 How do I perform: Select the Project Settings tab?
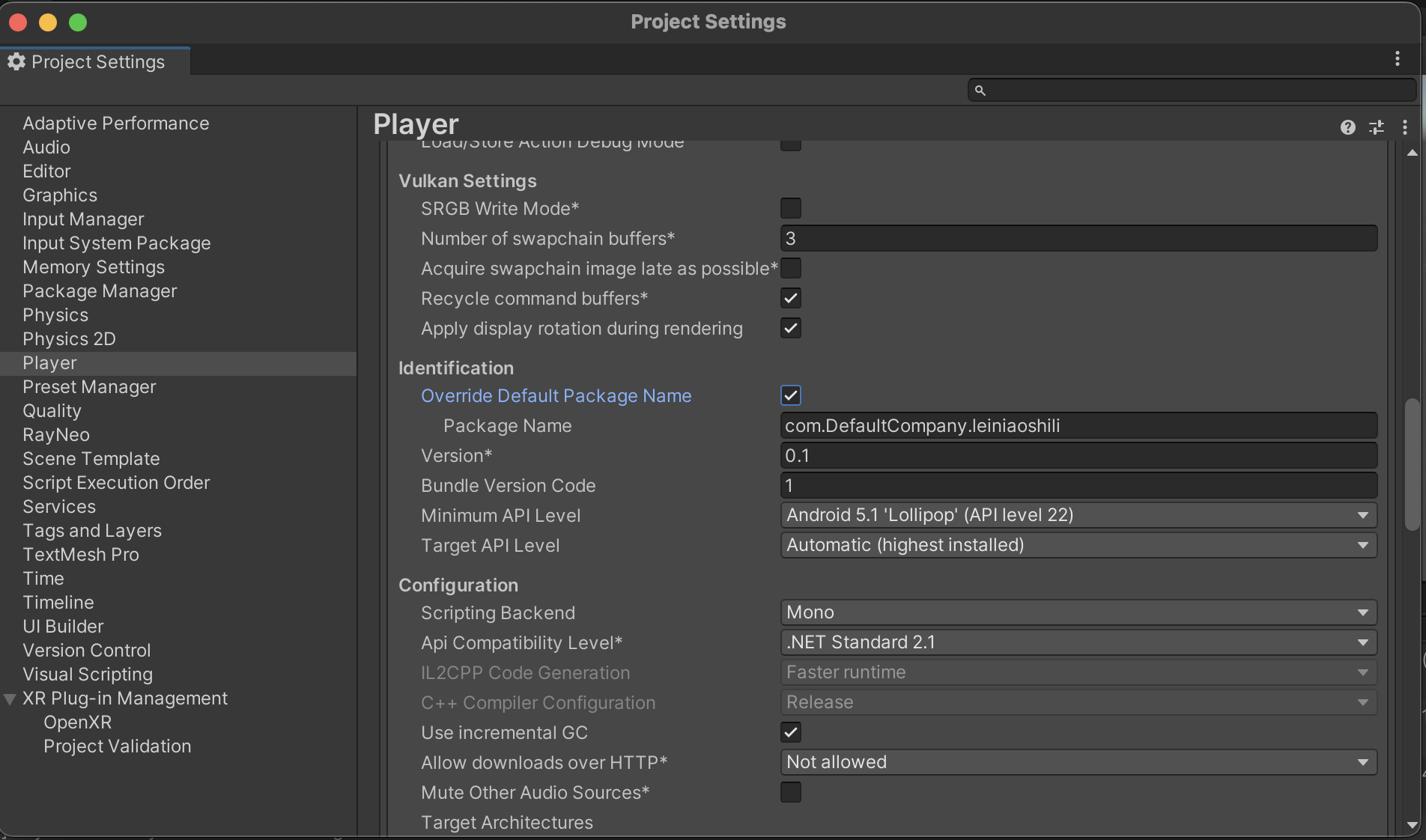[x=95, y=61]
